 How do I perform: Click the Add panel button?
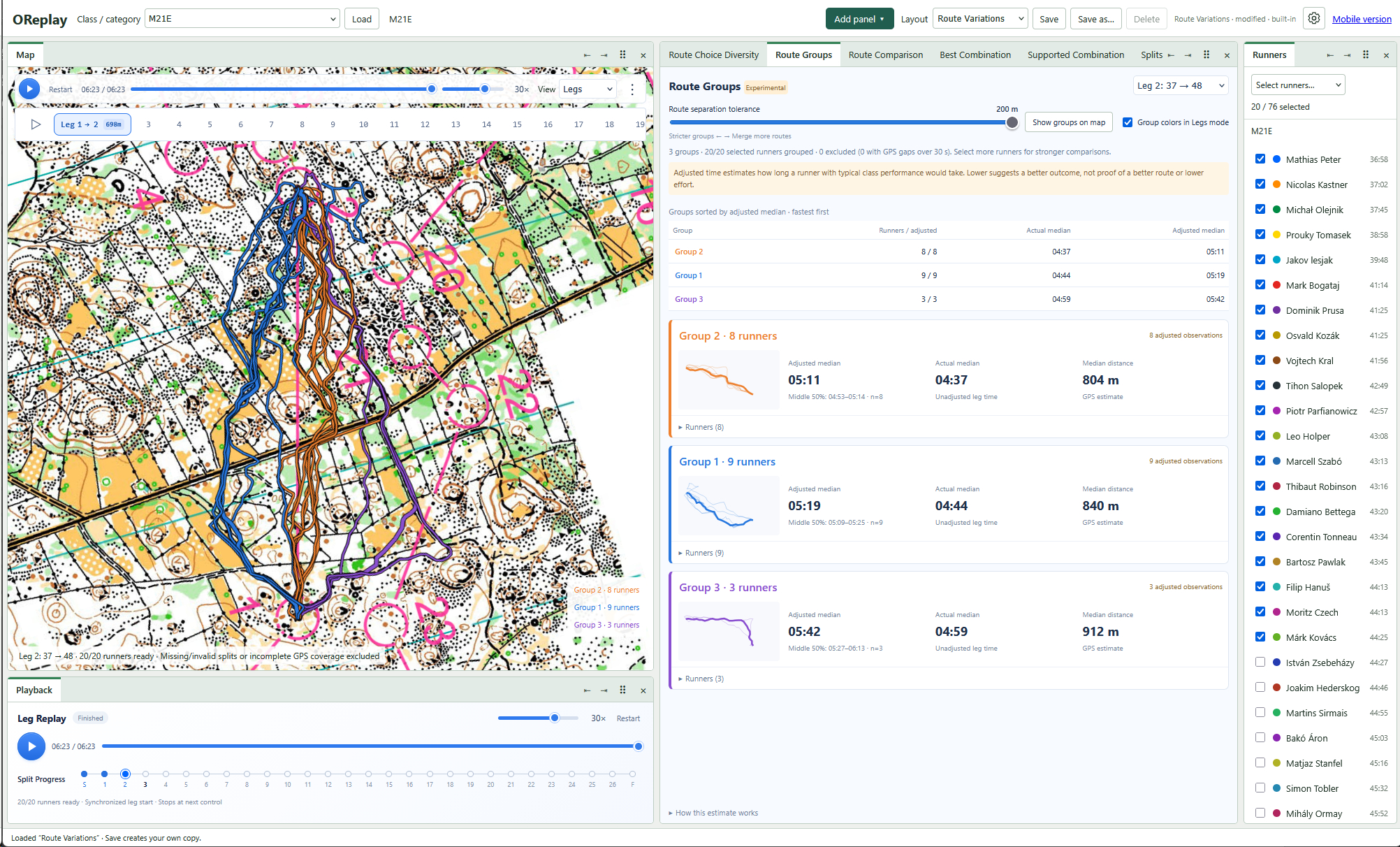pos(859,19)
